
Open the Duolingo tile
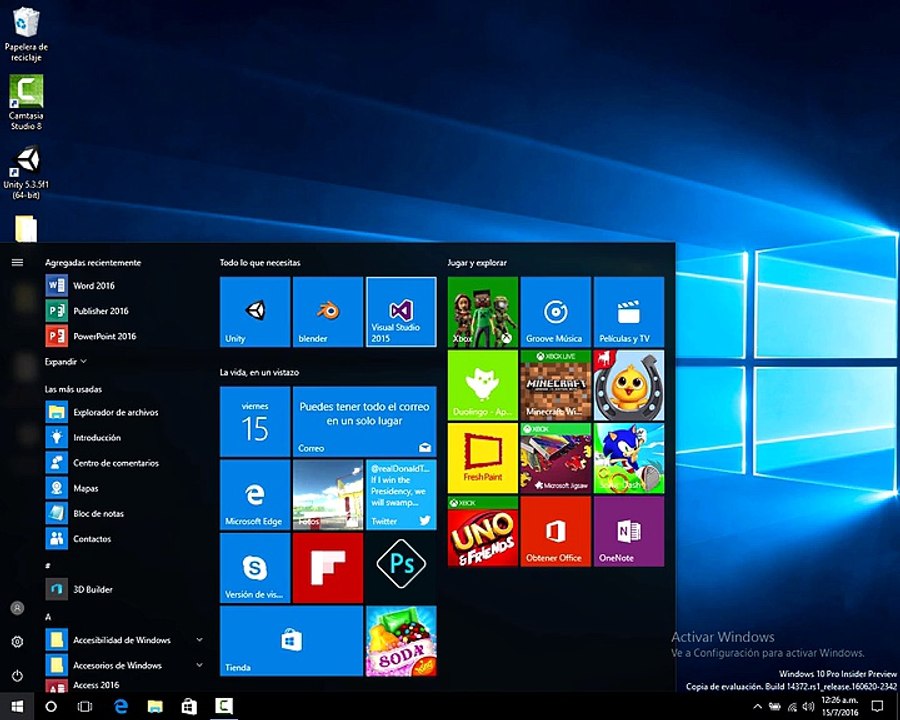point(483,385)
